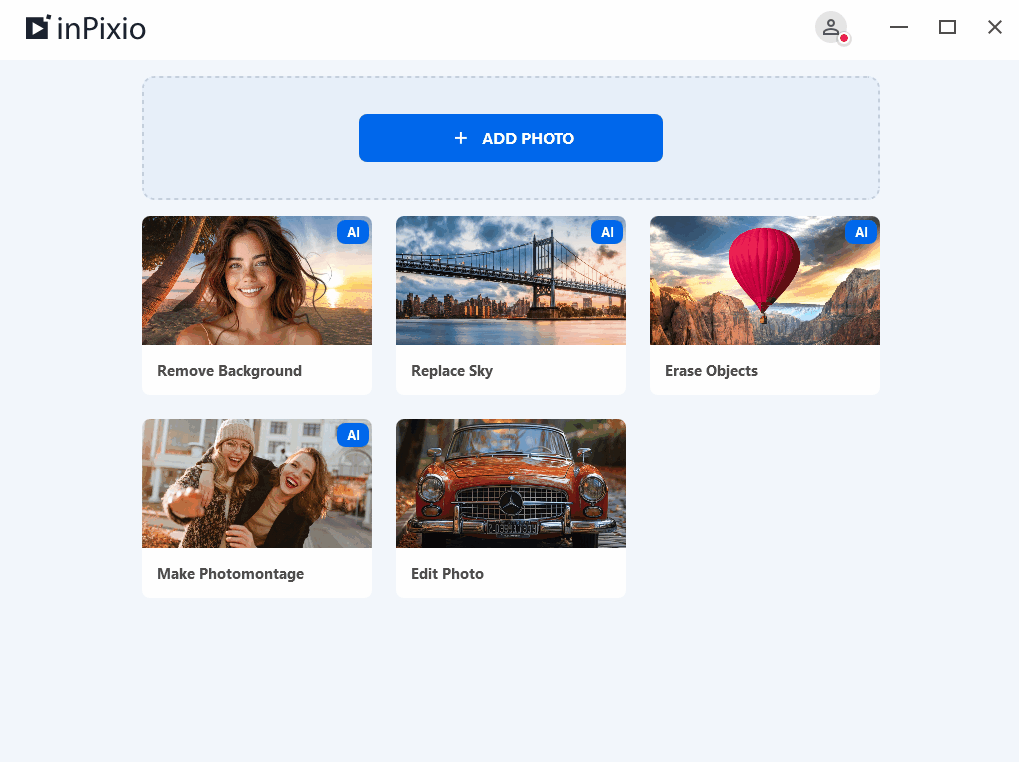
Task: Maximize the inPixio window
Action: pyautogui.click(x=948, y=27)
